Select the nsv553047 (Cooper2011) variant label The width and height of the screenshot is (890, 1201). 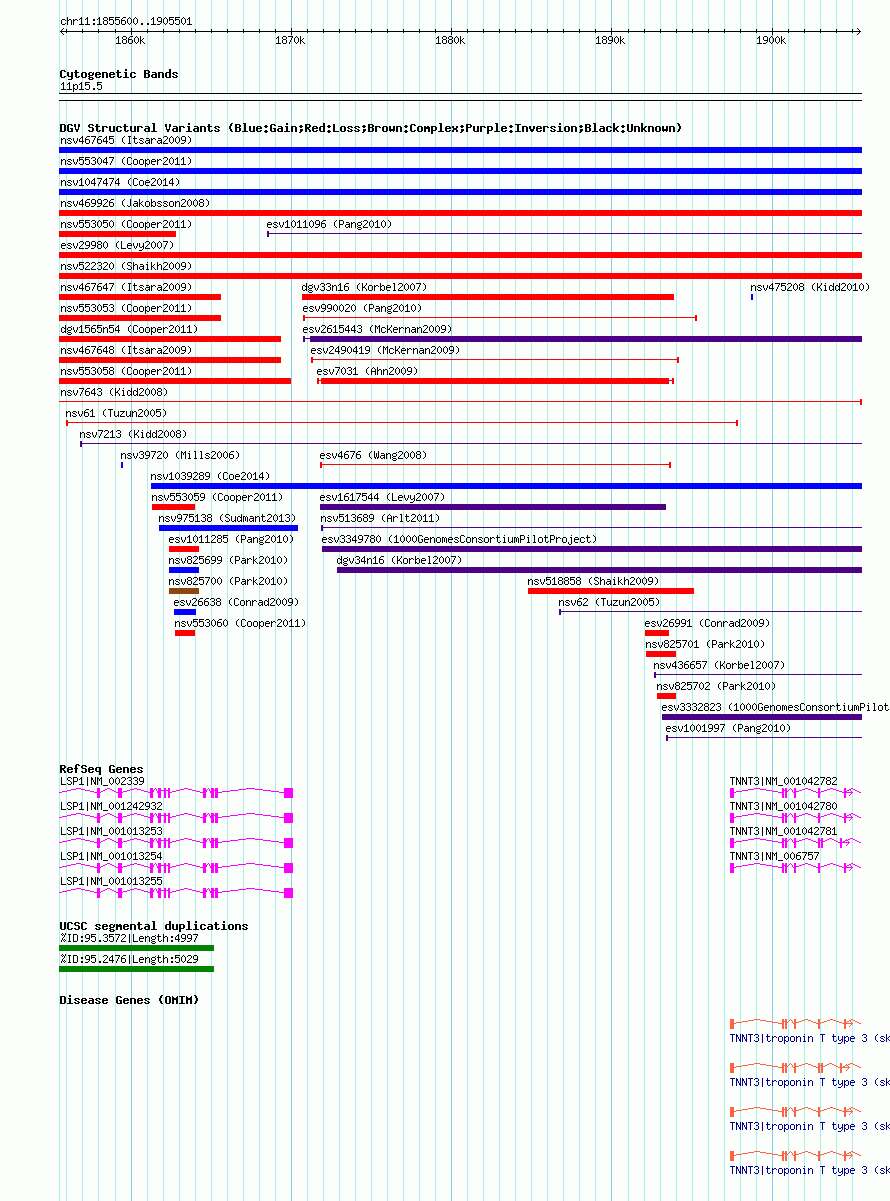click(126, 161)
